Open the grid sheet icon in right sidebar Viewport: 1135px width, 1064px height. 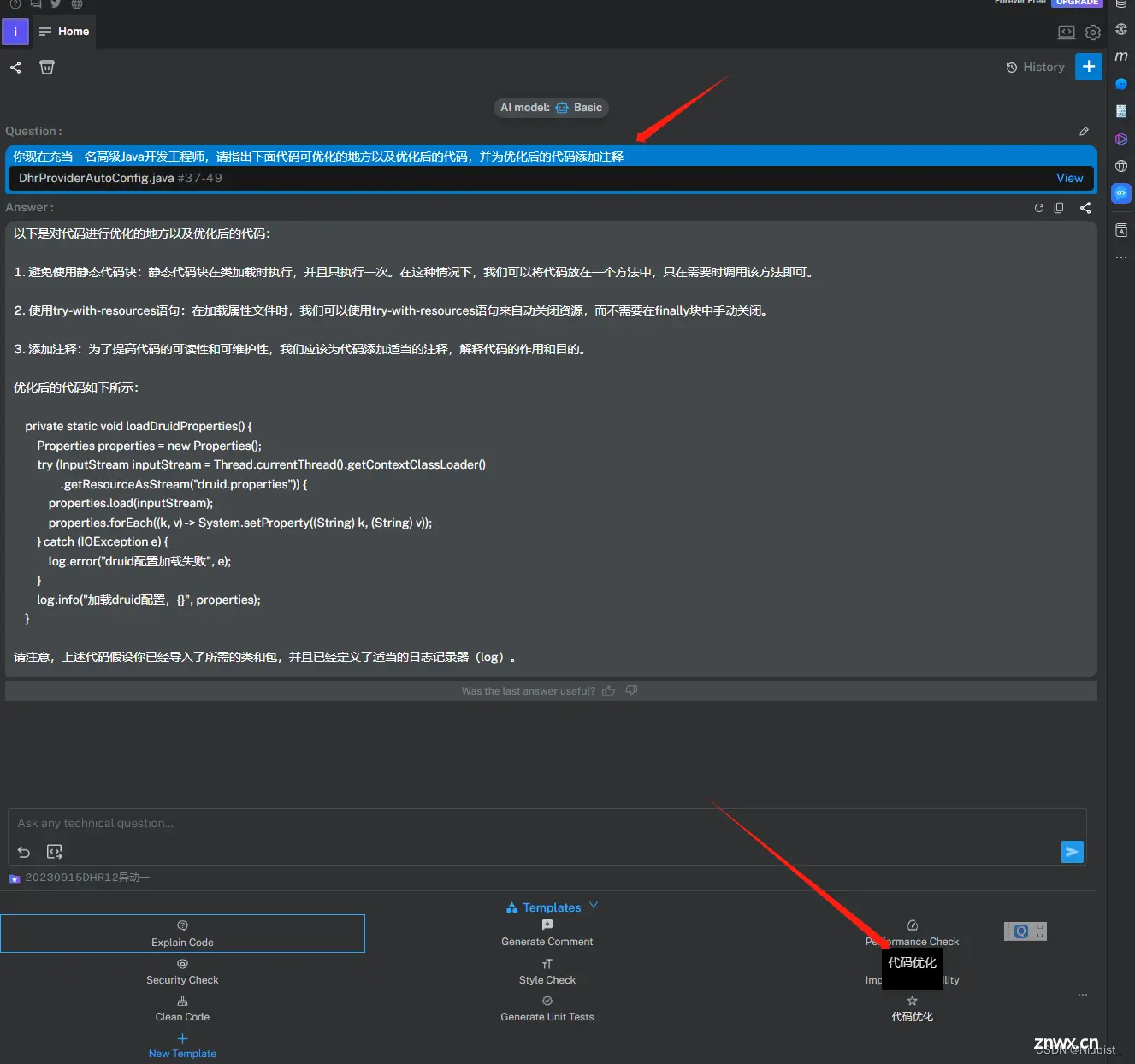coord(1121,111)
